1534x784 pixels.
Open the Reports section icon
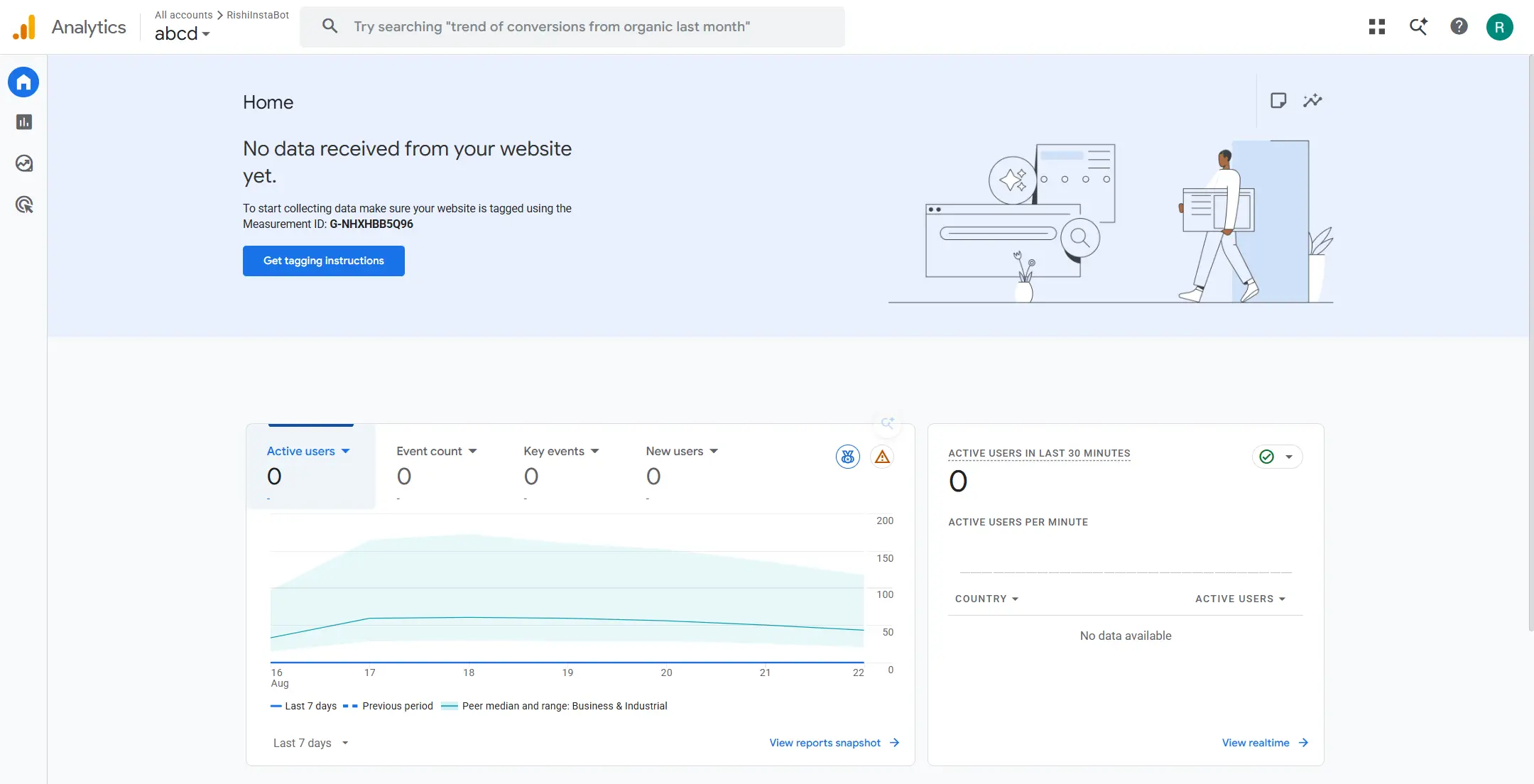(x=24, y=122)
